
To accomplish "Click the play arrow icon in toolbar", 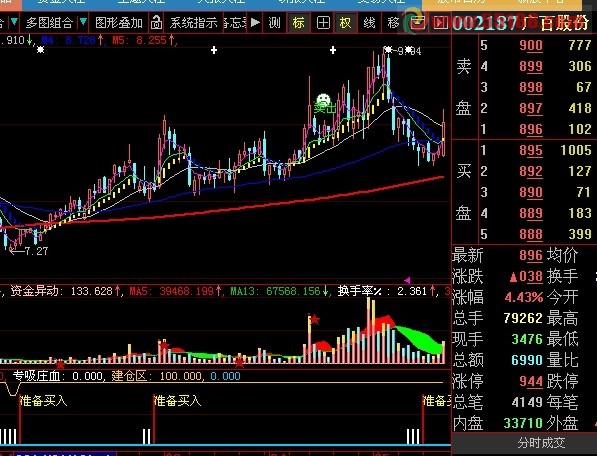I will 255,22.
